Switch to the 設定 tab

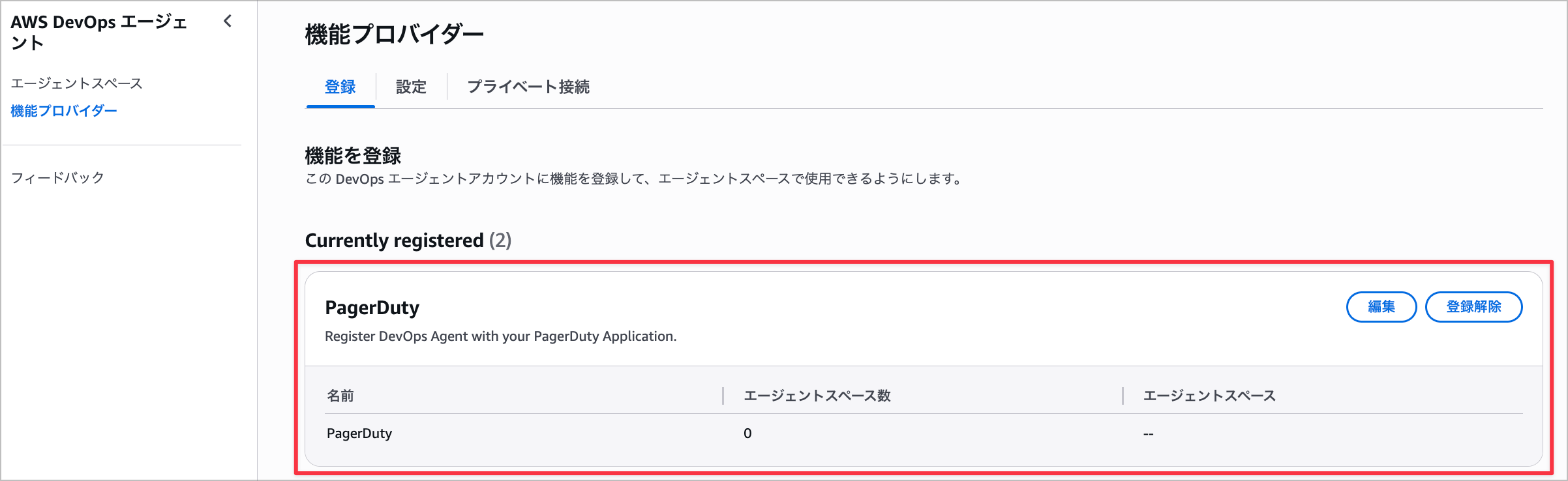click(410, 87)
